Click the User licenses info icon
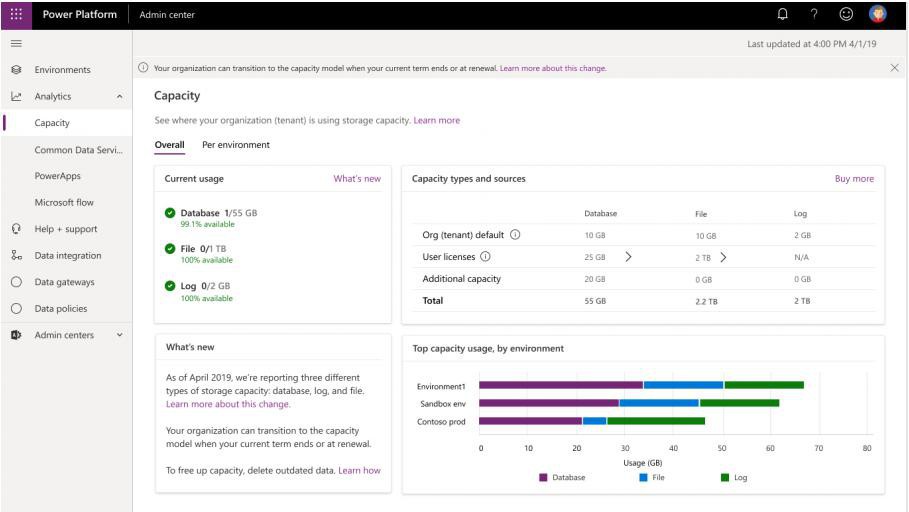 click(485, 257)
